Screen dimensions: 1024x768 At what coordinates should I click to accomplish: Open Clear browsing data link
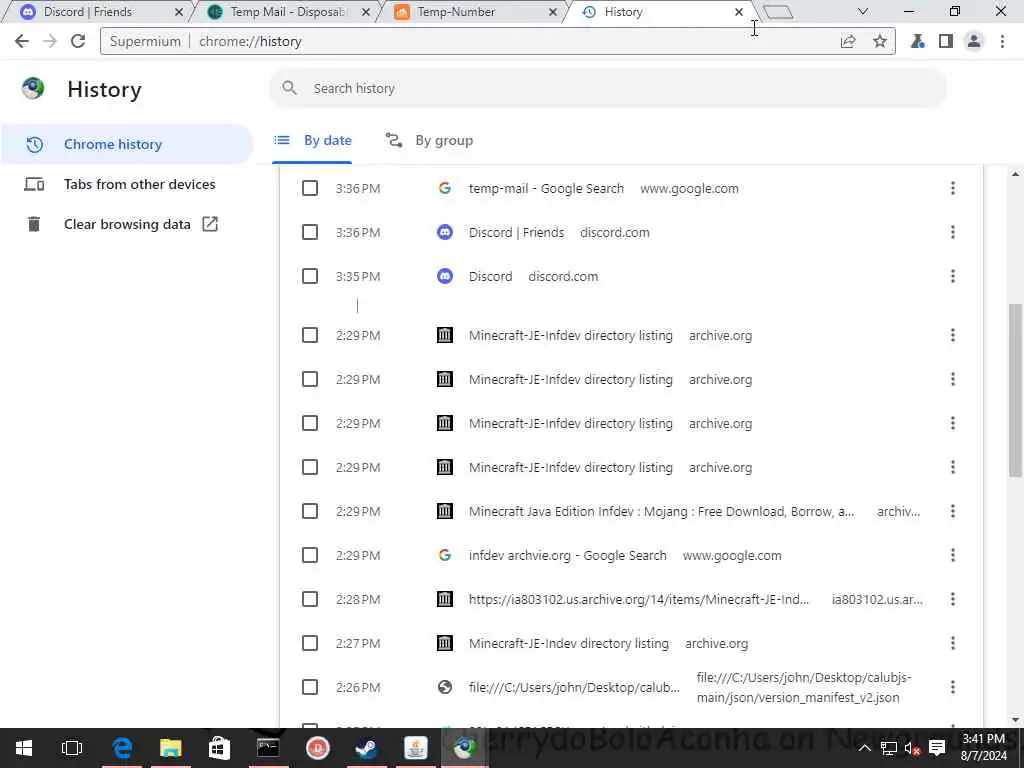coord(127,224)
